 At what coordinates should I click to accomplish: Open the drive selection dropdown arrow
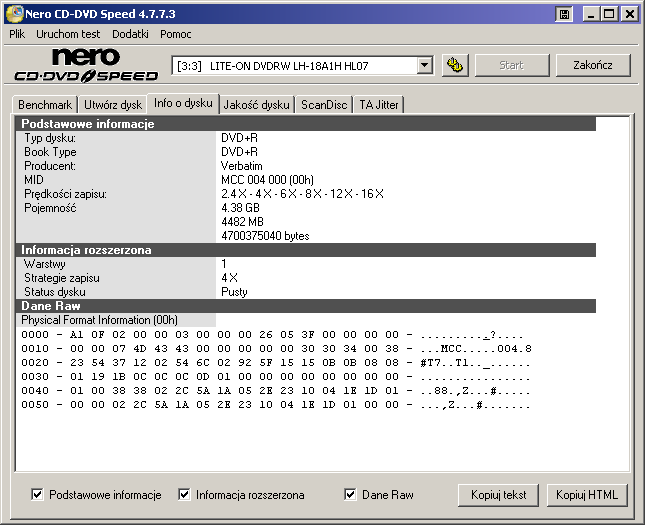coord(425,65)
